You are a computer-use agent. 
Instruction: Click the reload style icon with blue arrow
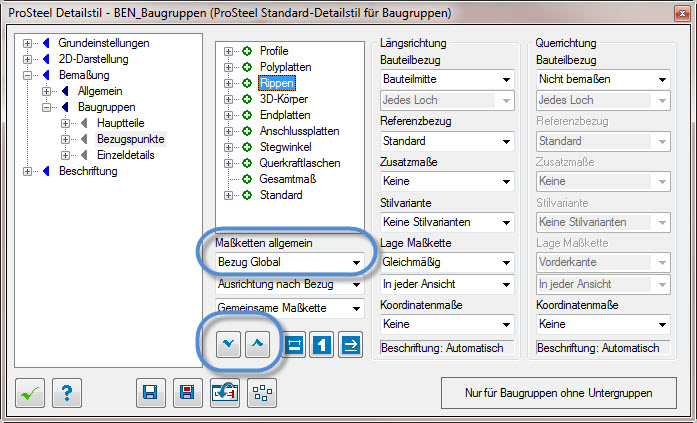225,393
